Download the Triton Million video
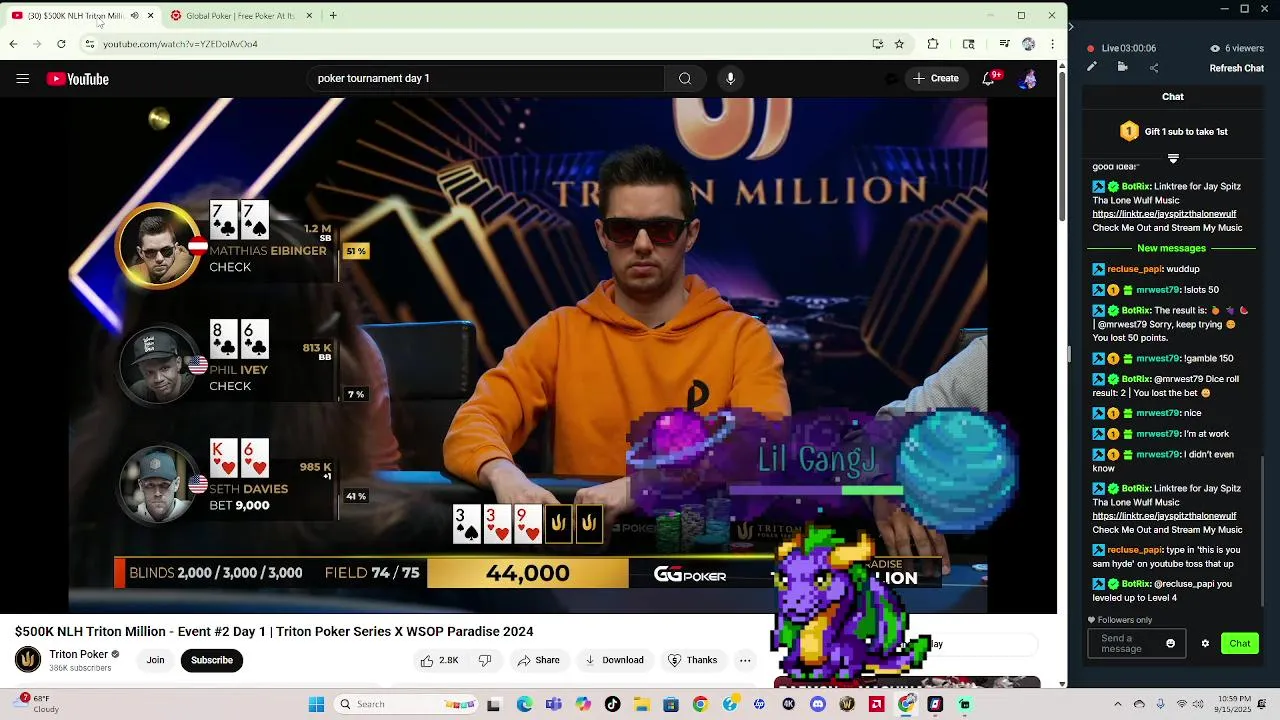Screen dimensions: 1280x720 click(x=614, y=660)
